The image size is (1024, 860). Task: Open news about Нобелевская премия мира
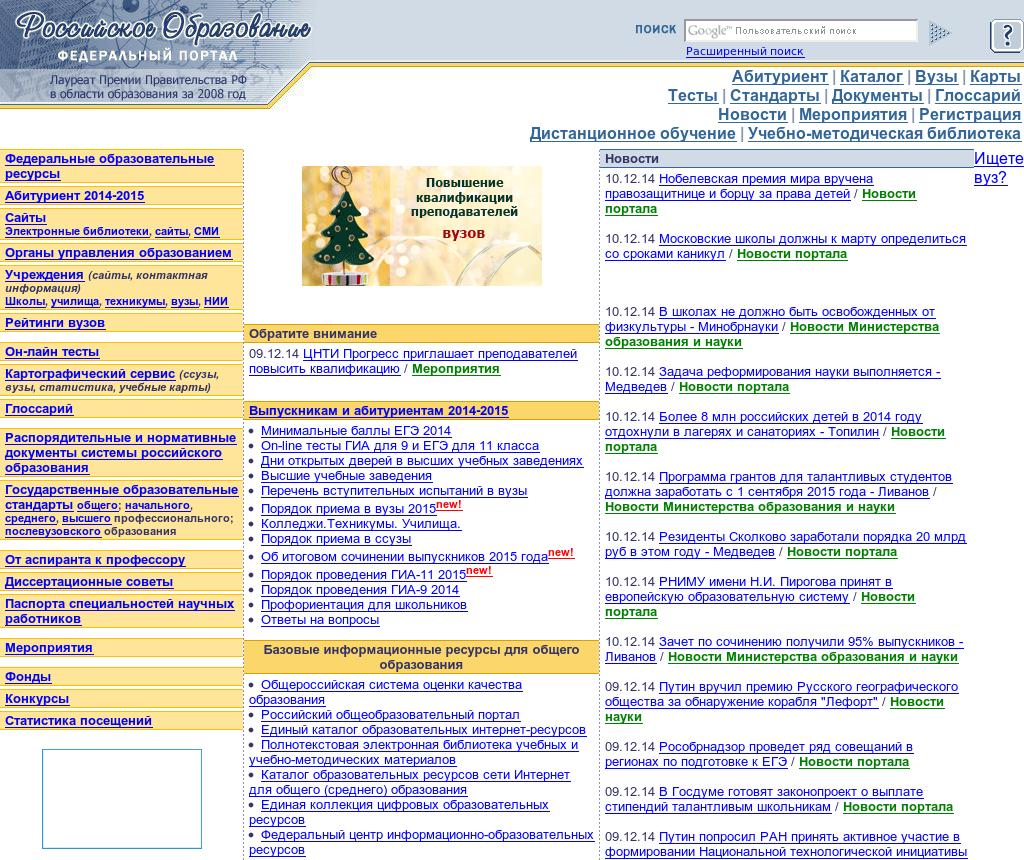(738, 186)
